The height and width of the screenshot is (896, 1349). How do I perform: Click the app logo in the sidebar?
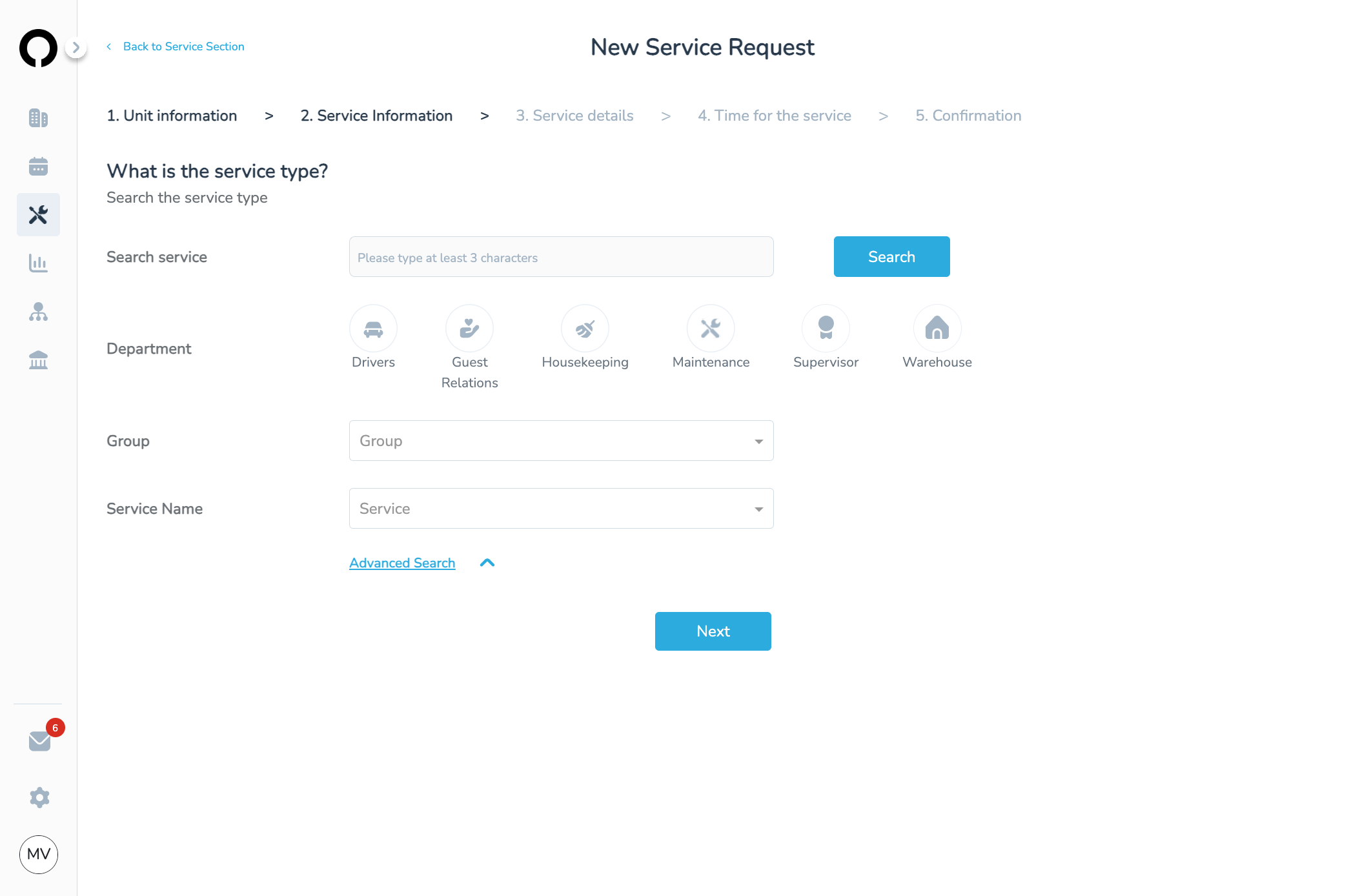[38, 48]
